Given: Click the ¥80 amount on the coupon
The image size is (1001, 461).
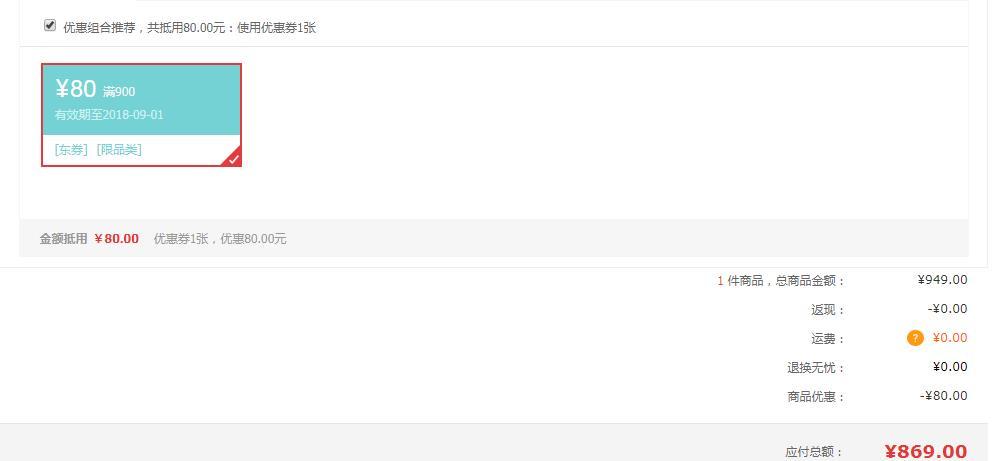Looking at the screenshot, I should 75,89.
